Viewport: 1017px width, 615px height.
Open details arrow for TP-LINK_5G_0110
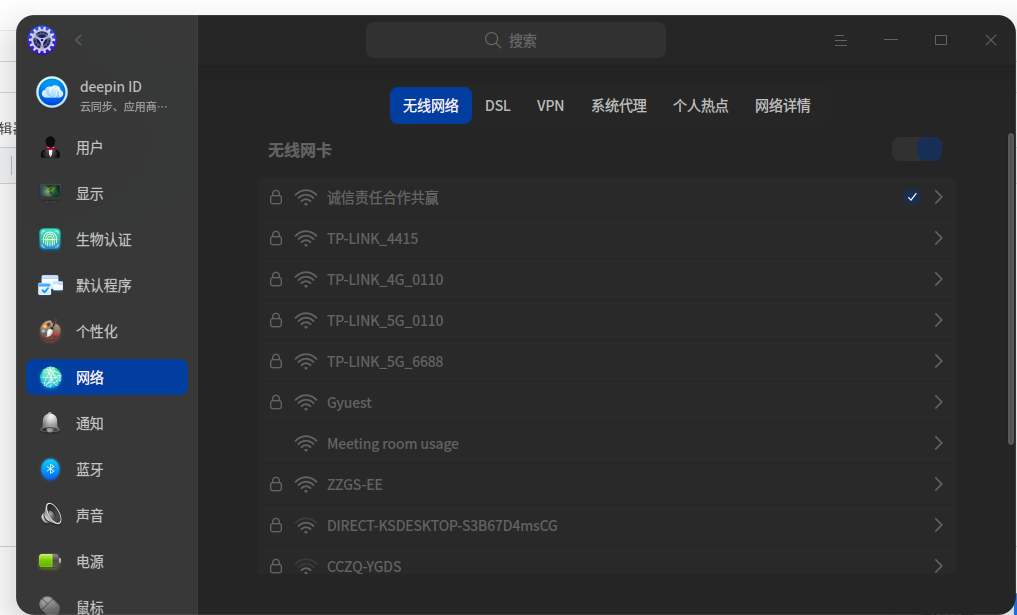[939, 320]
